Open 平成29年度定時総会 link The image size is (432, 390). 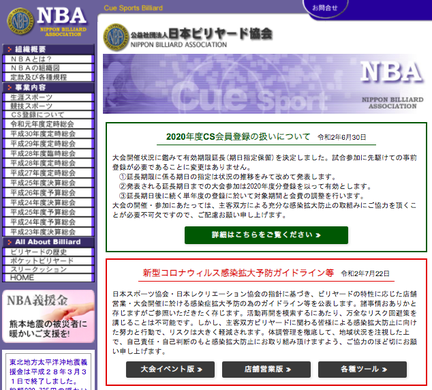(x=48, y=144)
